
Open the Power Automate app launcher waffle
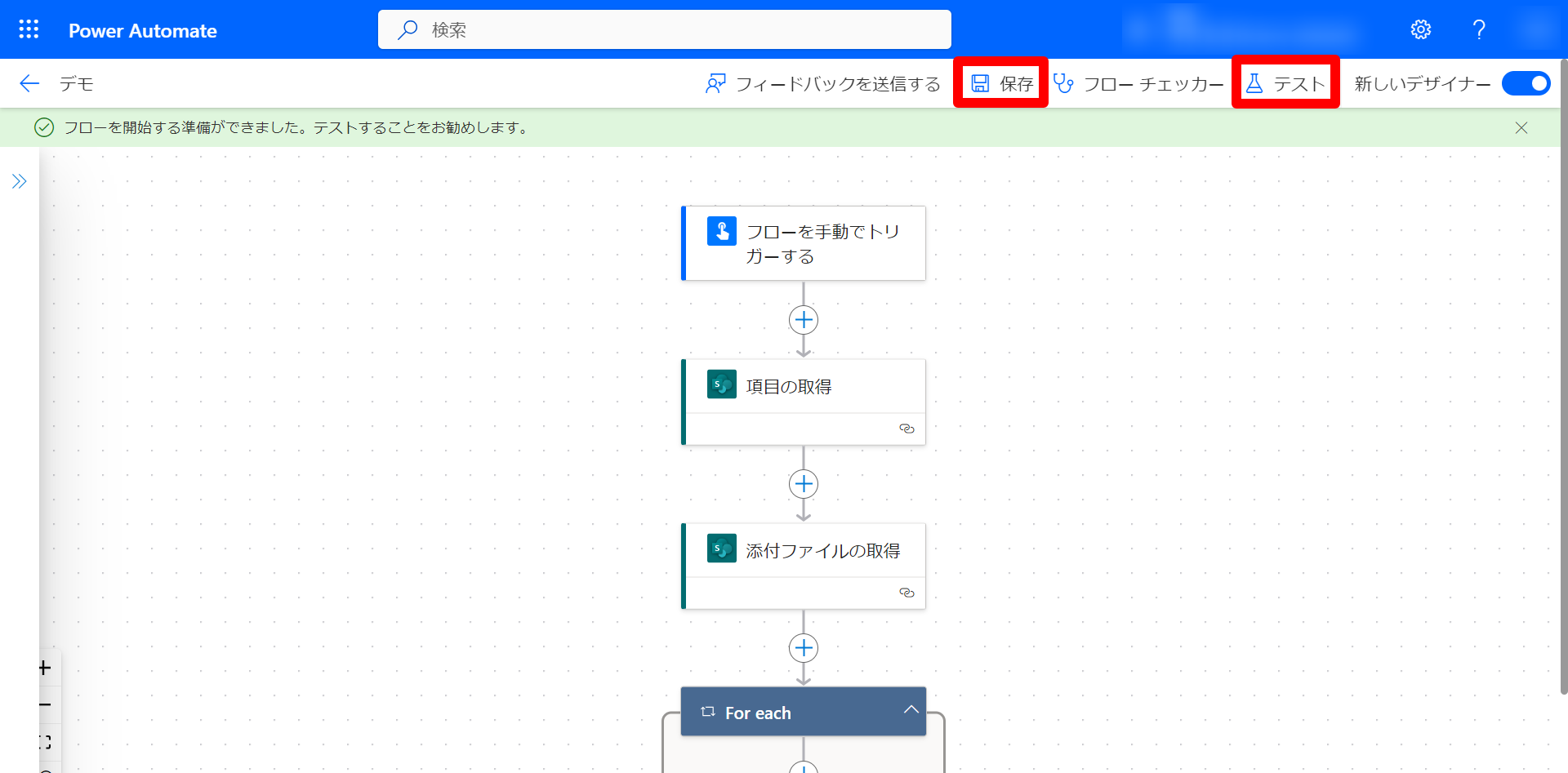29,29
